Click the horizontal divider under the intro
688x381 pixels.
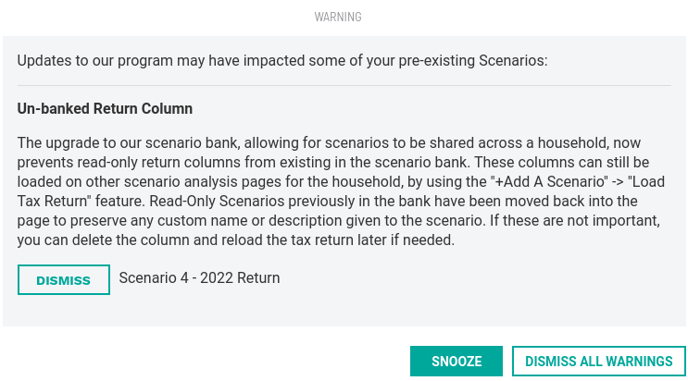(x=344, y=85)
